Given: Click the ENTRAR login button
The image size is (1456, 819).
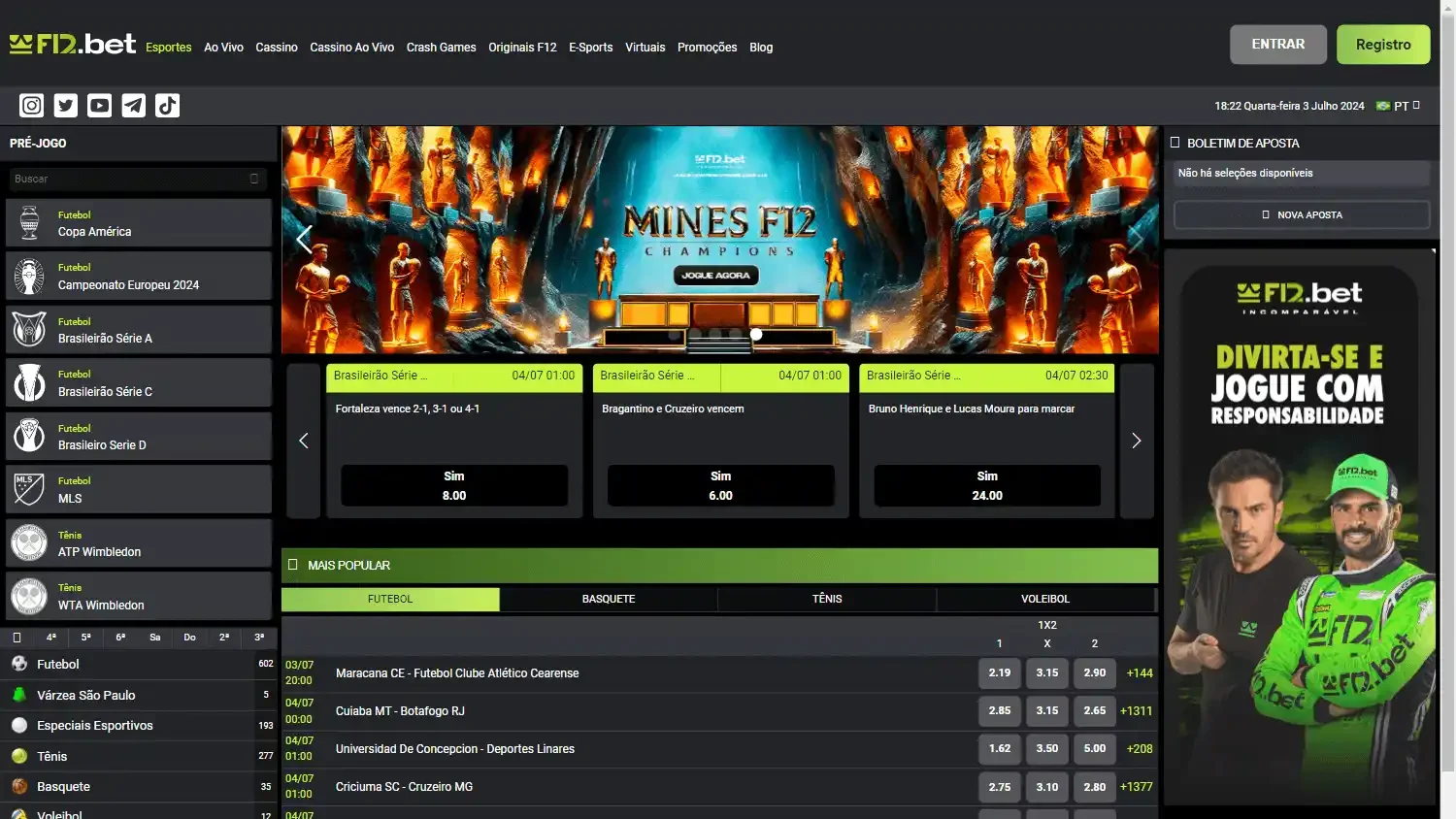Looking at the screenshot, I should coord(1277,45).
